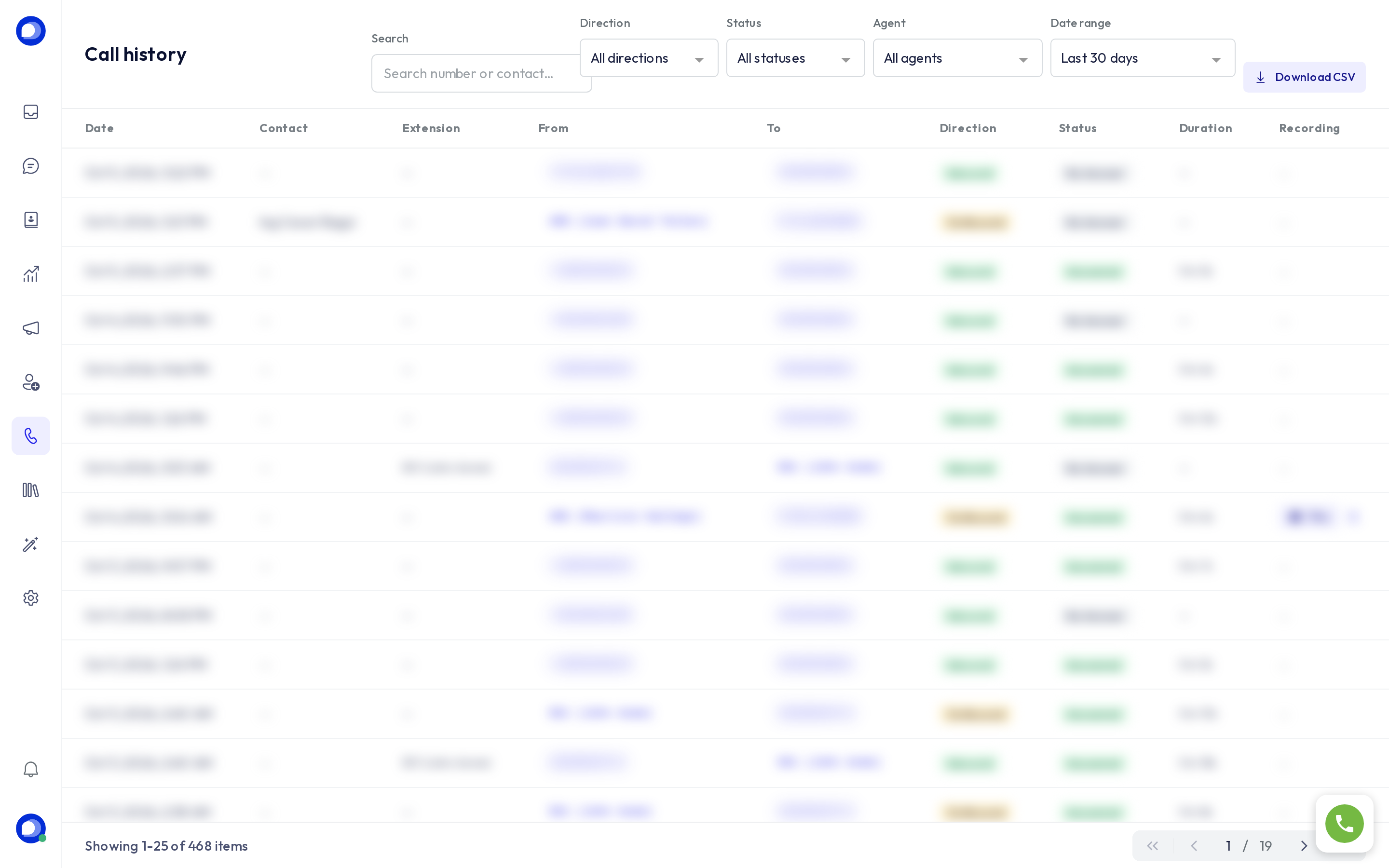The image size is (1389, 868).
Task: Click the From column header
Action: pyautogui.click(x=553, y=128)
